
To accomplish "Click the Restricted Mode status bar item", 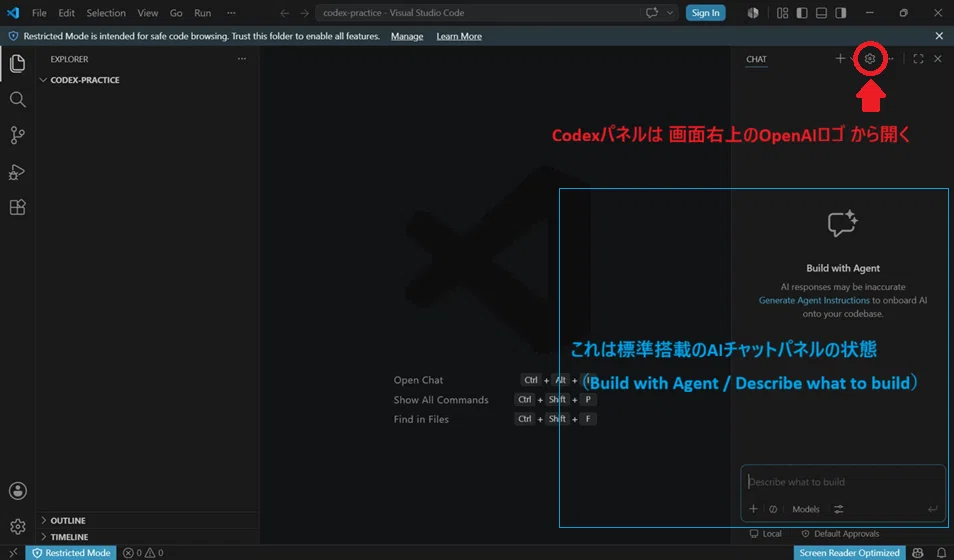I will pos(71,553).
